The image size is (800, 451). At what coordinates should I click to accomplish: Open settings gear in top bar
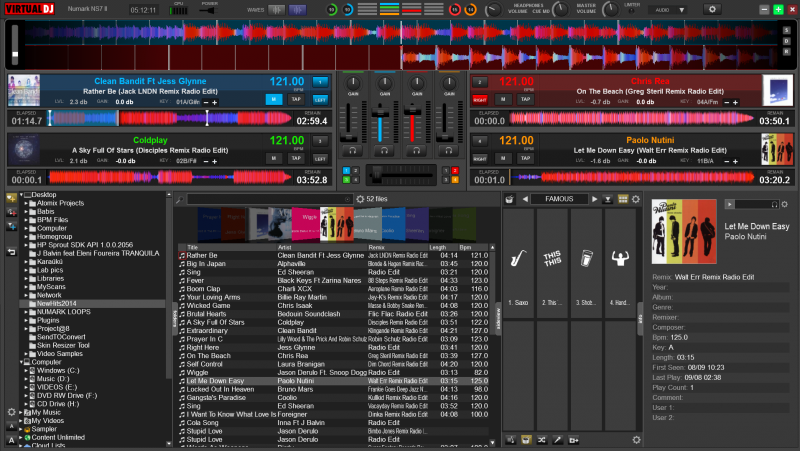tap(712, 9)
